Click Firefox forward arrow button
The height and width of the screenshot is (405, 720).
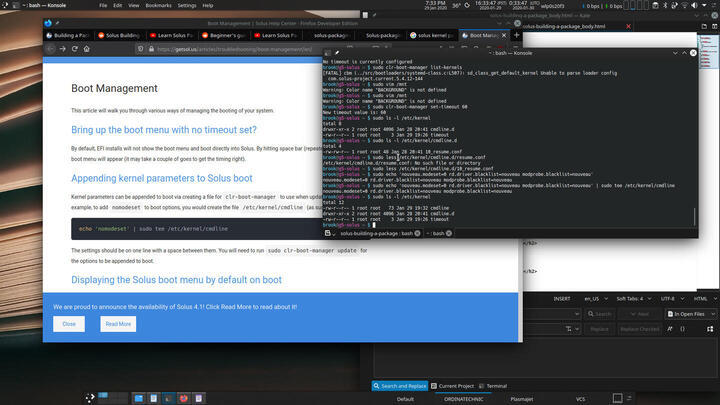[x=62, y=49]
